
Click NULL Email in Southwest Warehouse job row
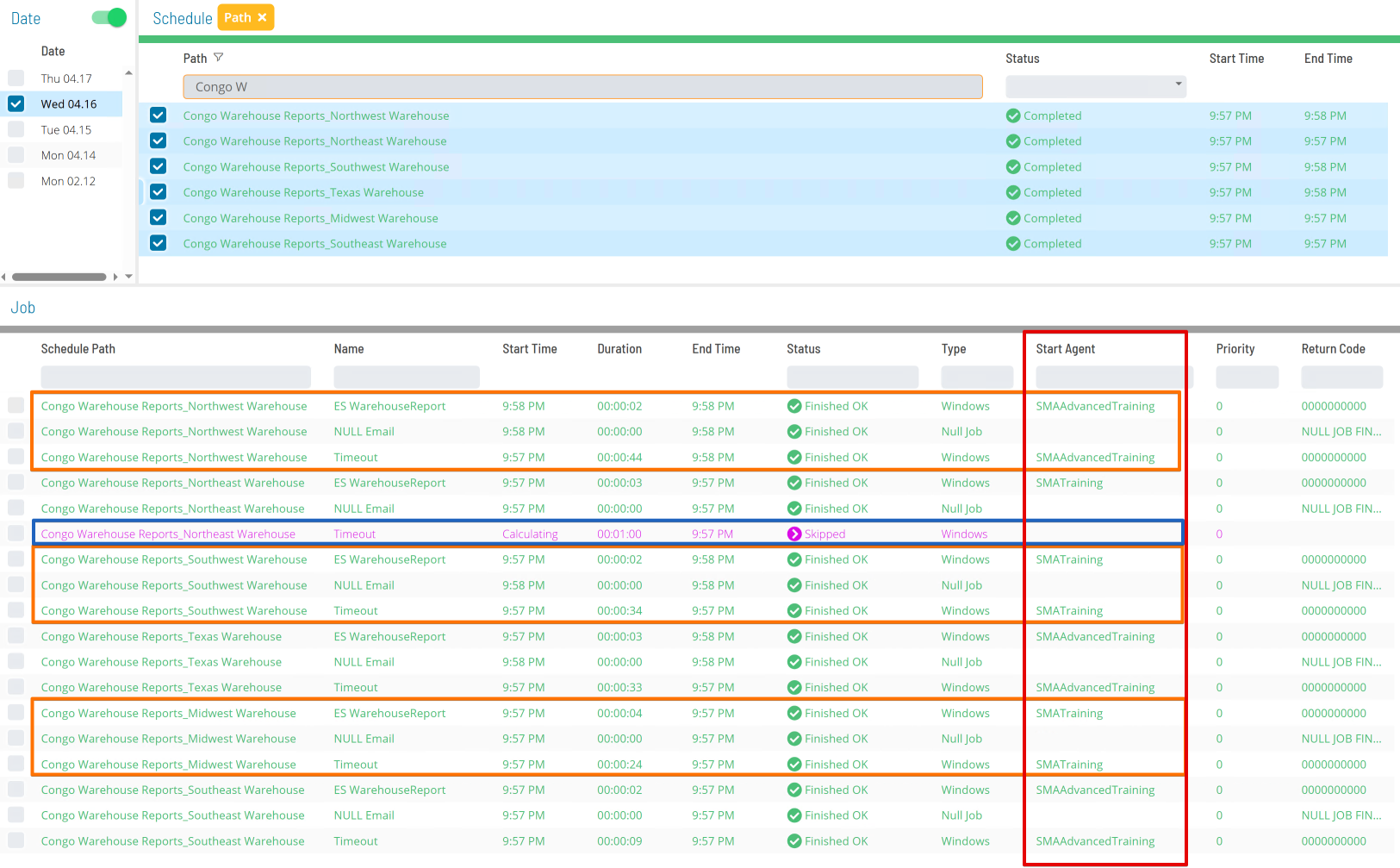(x=364, y=585)
